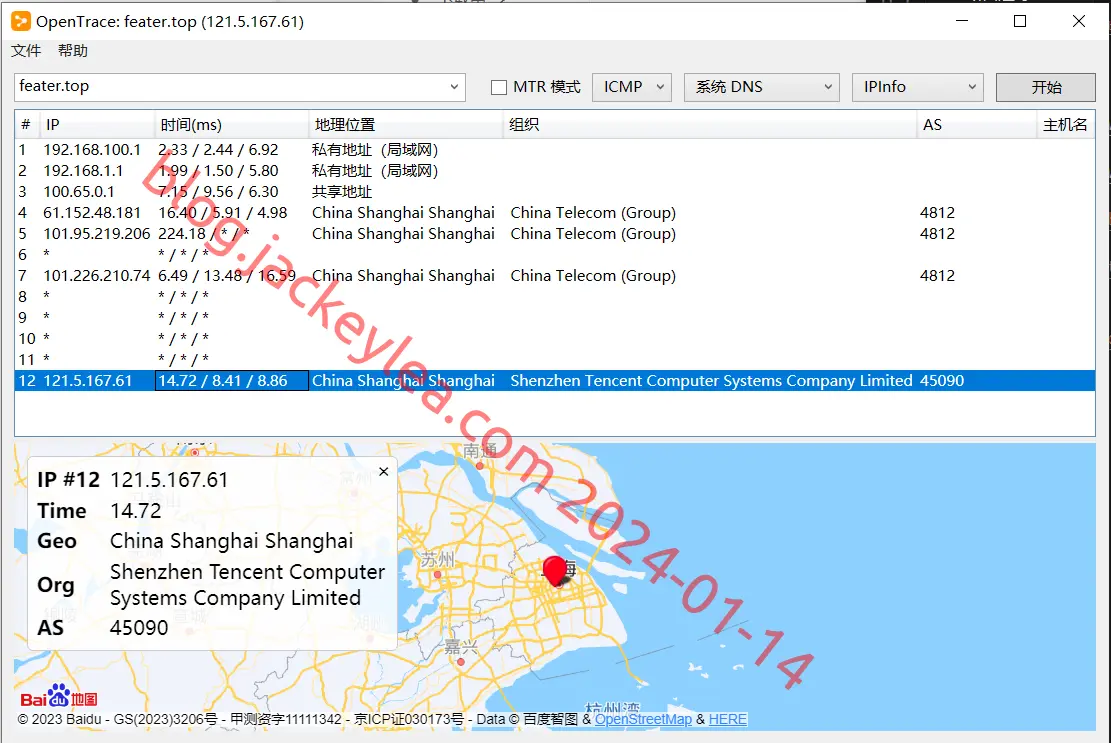
Task: Open the 系统 DNS resolver dropdown
Action: 762,87
